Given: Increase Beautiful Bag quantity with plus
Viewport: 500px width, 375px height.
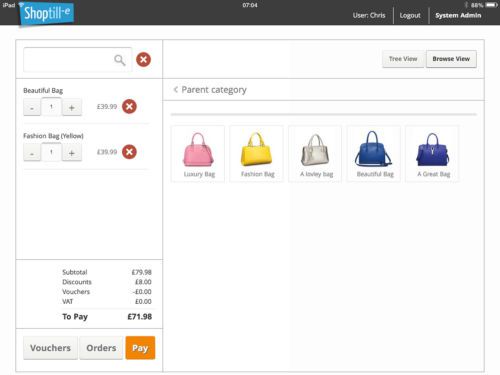Looking at the screenshot, I should (x=71, y=108).
